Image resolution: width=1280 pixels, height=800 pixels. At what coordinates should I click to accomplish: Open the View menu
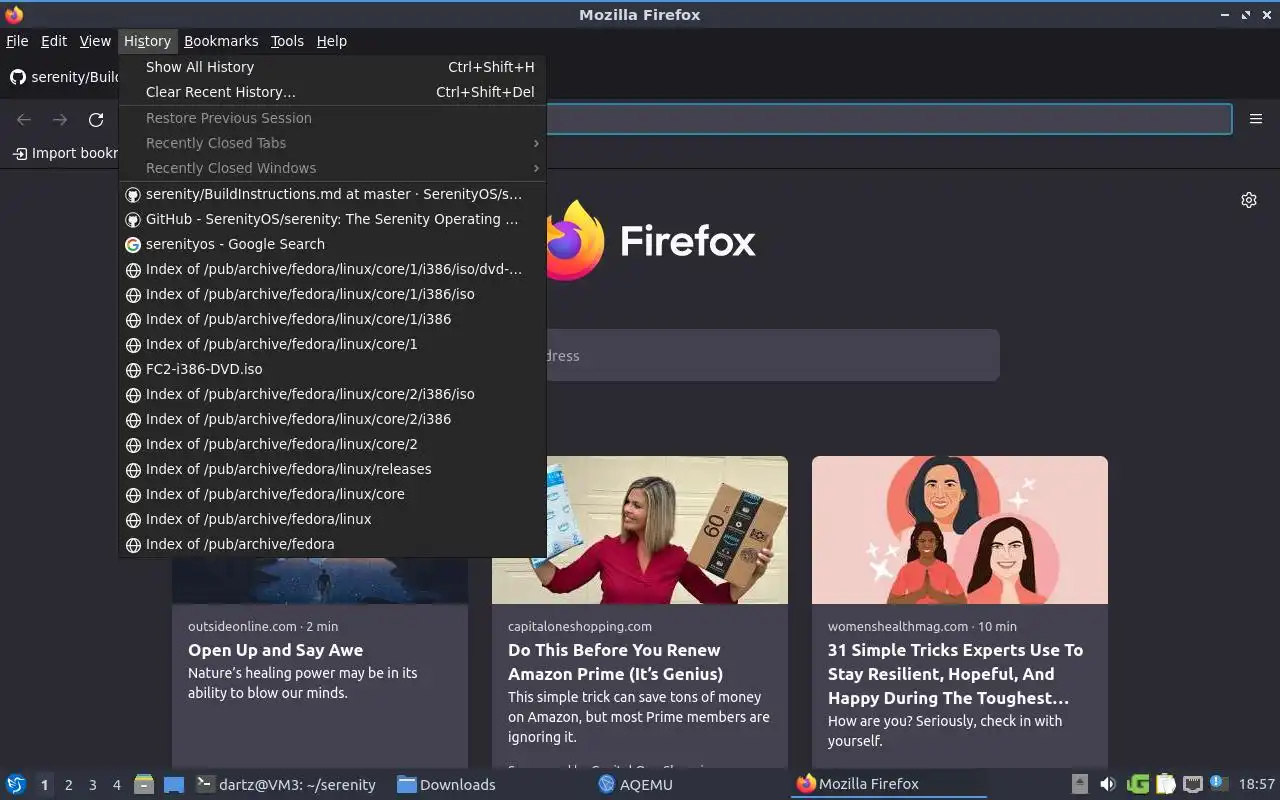pyautogui.click(x=95, y=41)
